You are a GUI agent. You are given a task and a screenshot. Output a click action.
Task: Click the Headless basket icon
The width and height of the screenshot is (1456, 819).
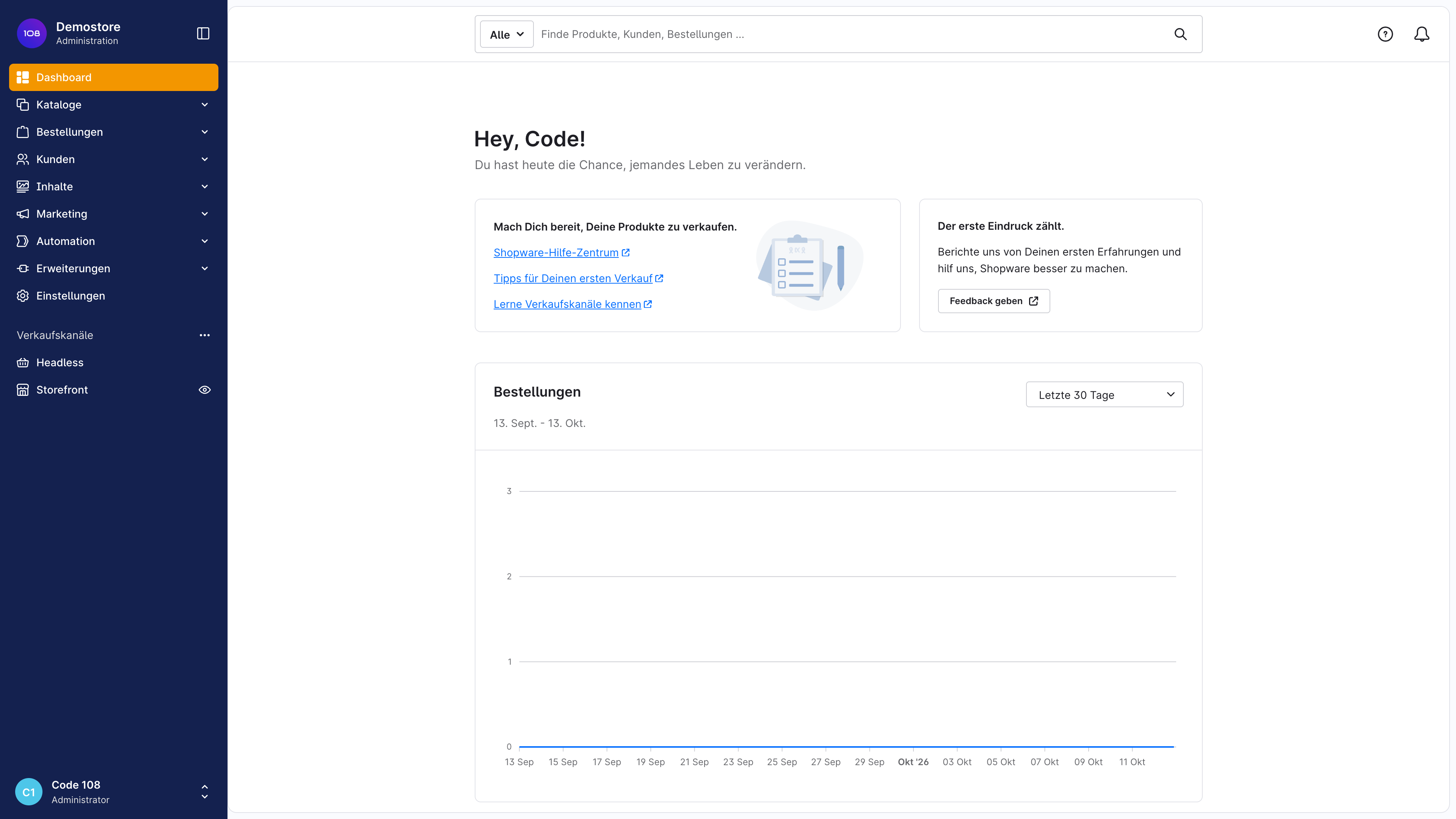pyautogui.click(x=23, y=363)
